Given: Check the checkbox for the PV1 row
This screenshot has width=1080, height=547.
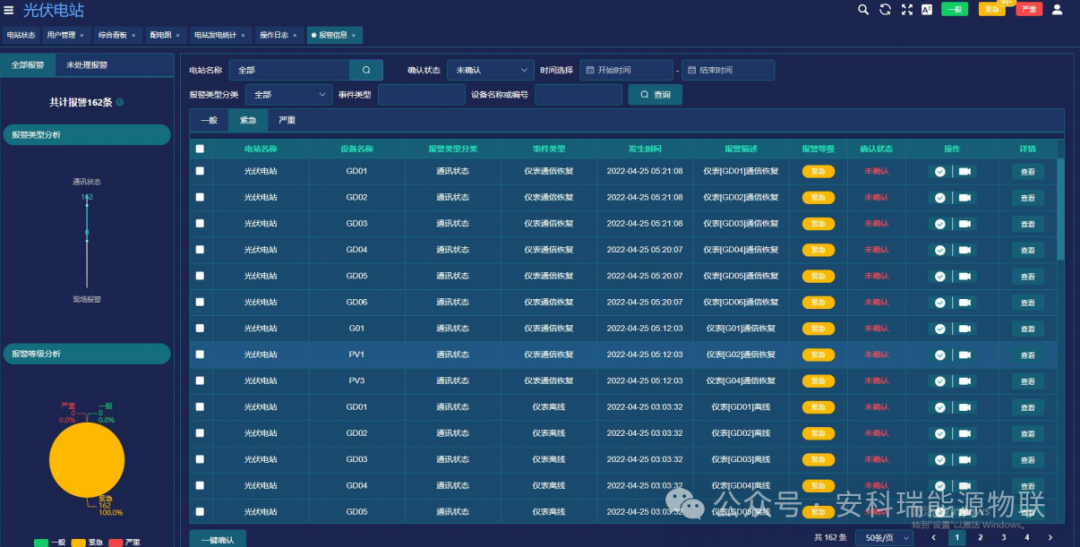Looking at the screenshot, I should tap(200, 354).
